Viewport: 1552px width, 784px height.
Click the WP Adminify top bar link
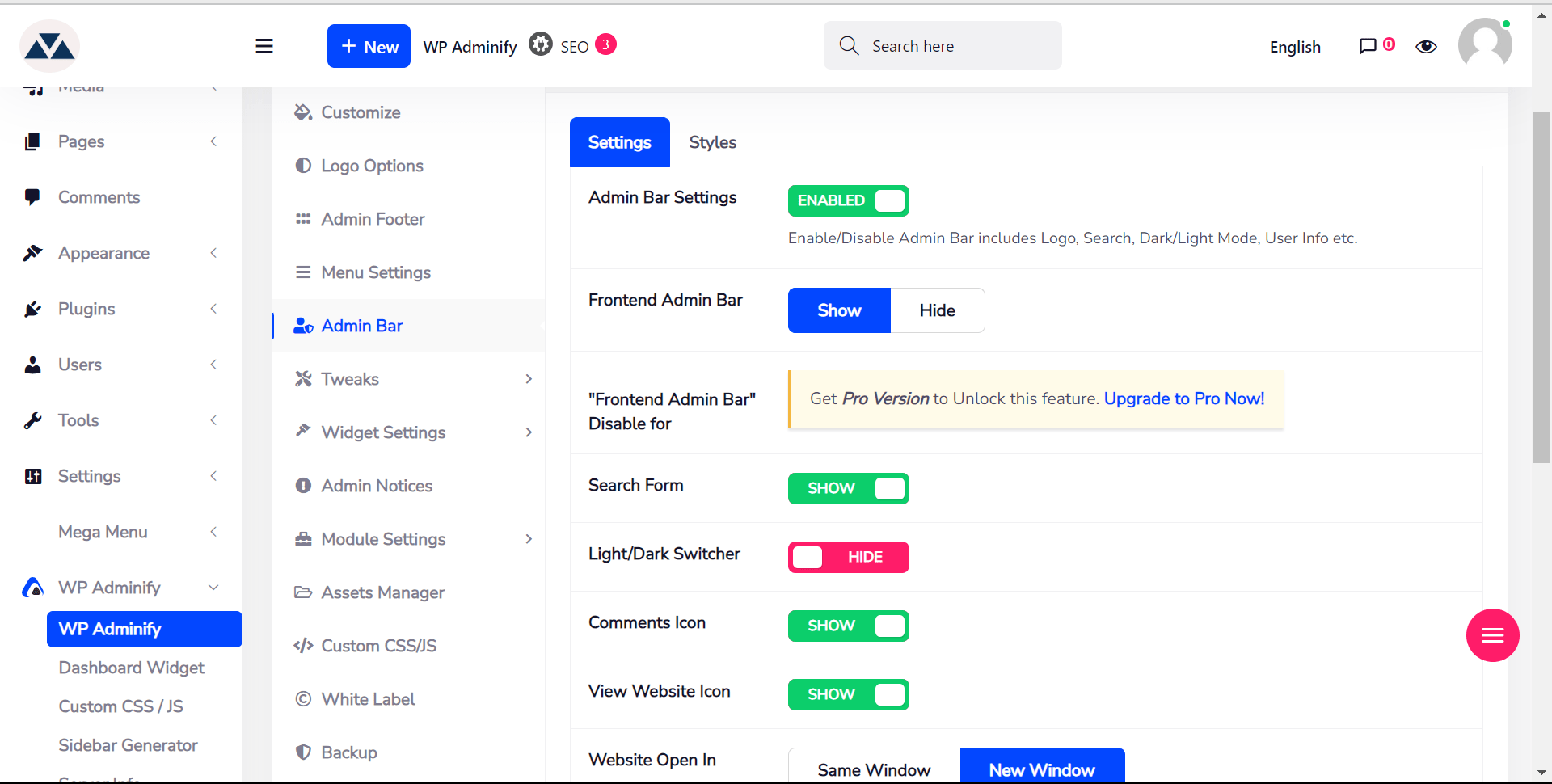pyautogui.click(x=470, y=47)
